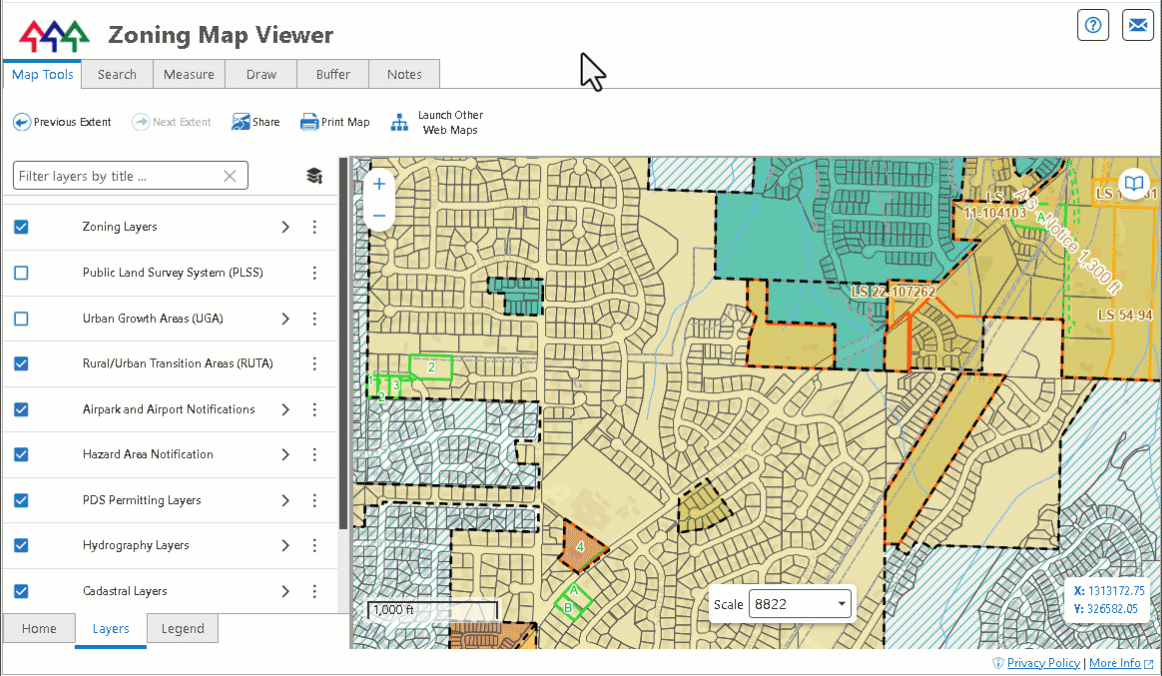Uncheck PDS Permitting Layers checkbox
Viewport: 1162px width, 676px height.
tap(21, 500)
